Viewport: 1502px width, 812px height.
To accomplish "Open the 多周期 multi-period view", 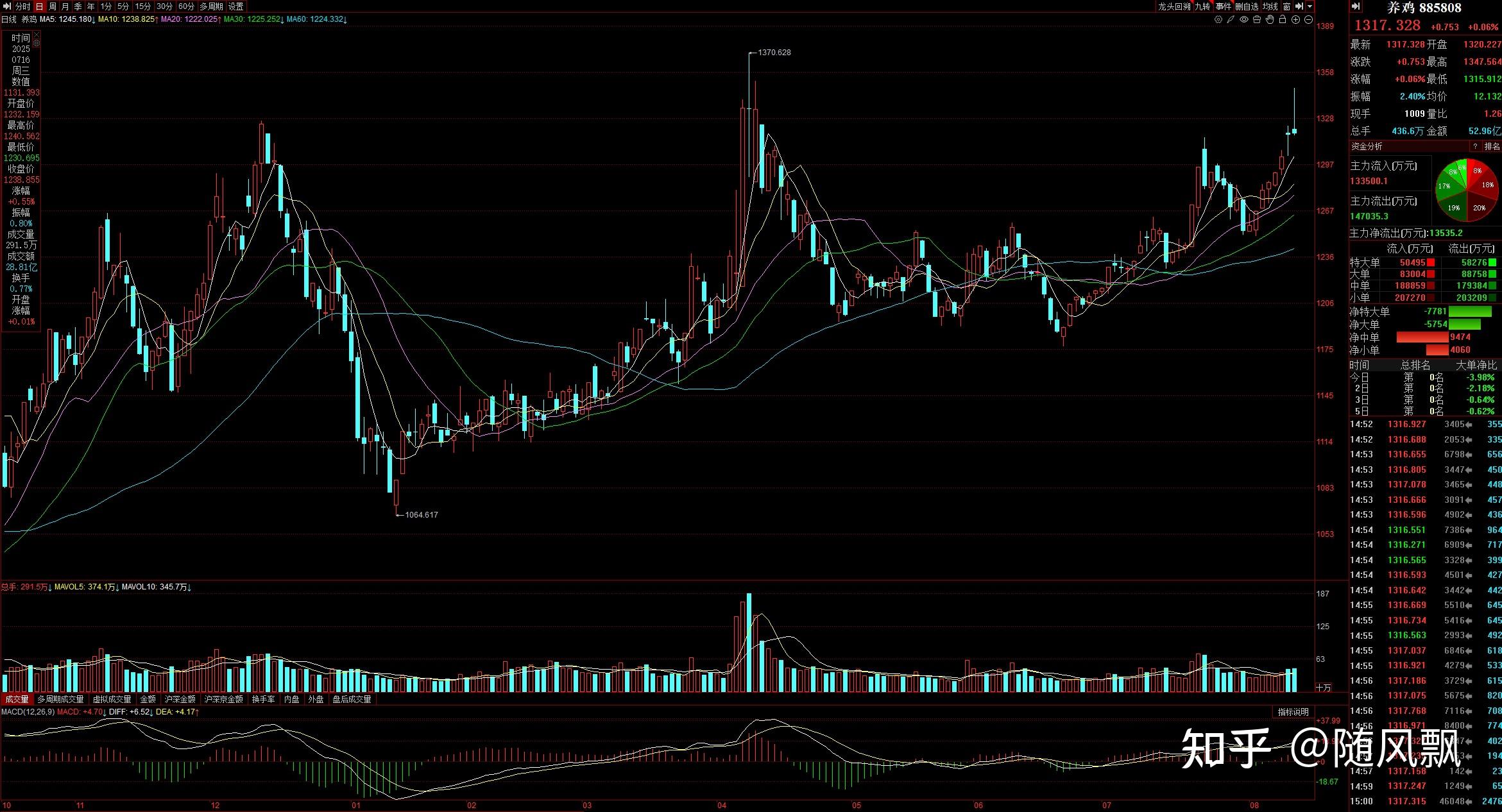I will (x=211, y=6).
